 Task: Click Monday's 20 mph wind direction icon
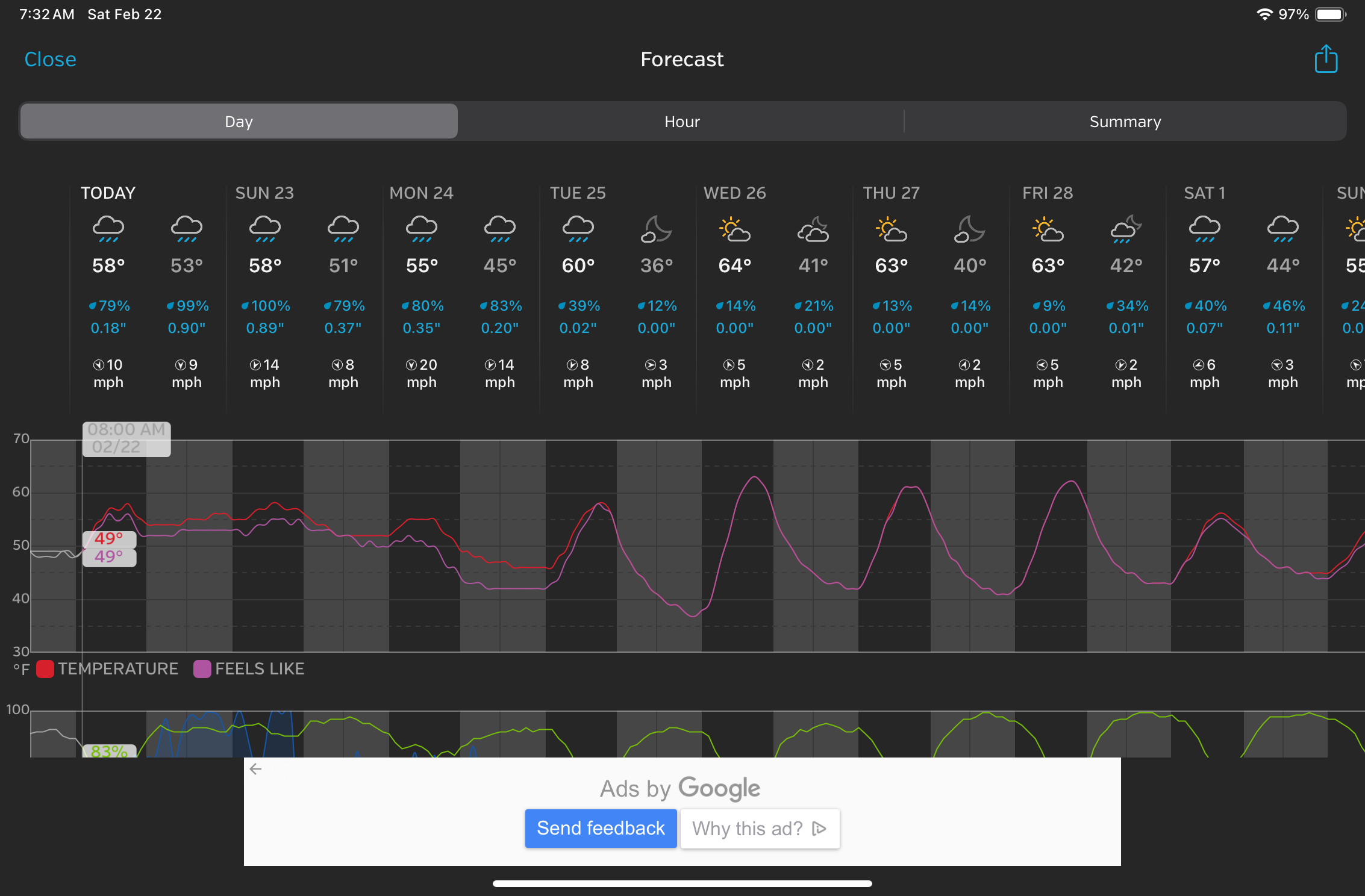click(411, 365)
